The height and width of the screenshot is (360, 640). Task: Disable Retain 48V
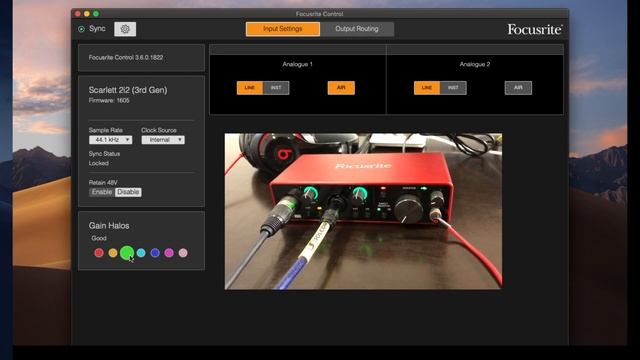(128, 192)
